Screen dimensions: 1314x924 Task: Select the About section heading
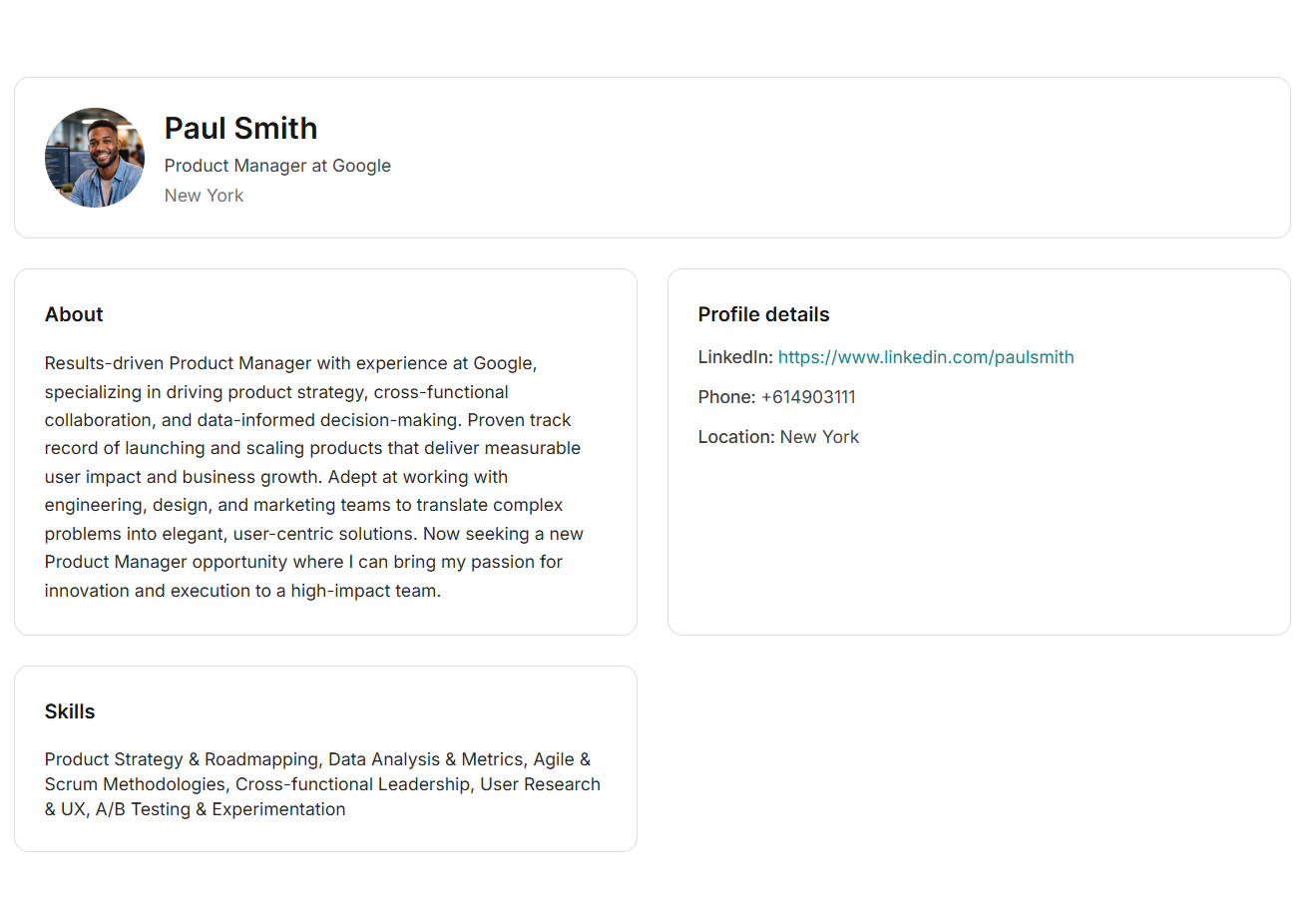tap(74, 313)
